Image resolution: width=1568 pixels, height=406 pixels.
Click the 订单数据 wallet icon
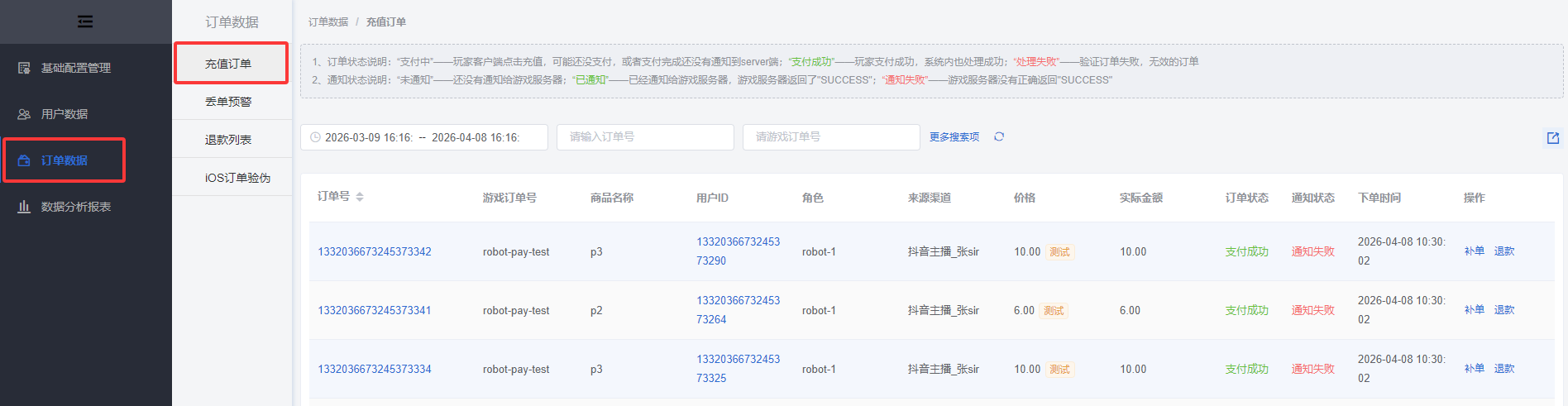[24, 160]
